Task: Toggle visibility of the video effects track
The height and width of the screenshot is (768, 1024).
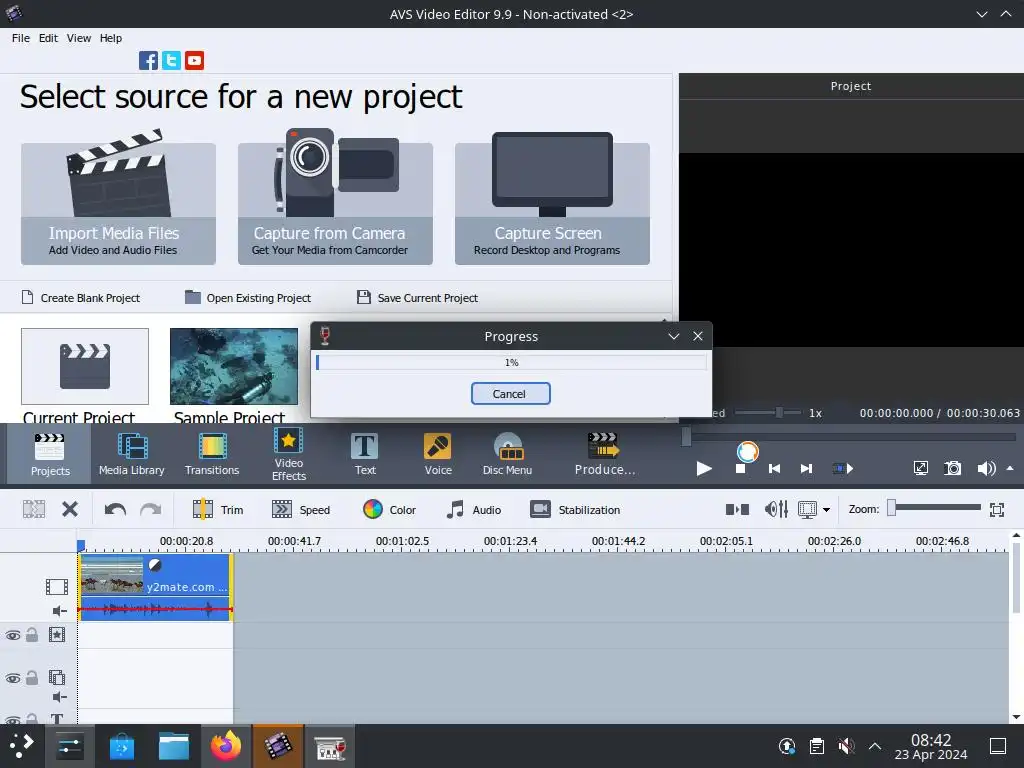Action: [x=13, y=635]
